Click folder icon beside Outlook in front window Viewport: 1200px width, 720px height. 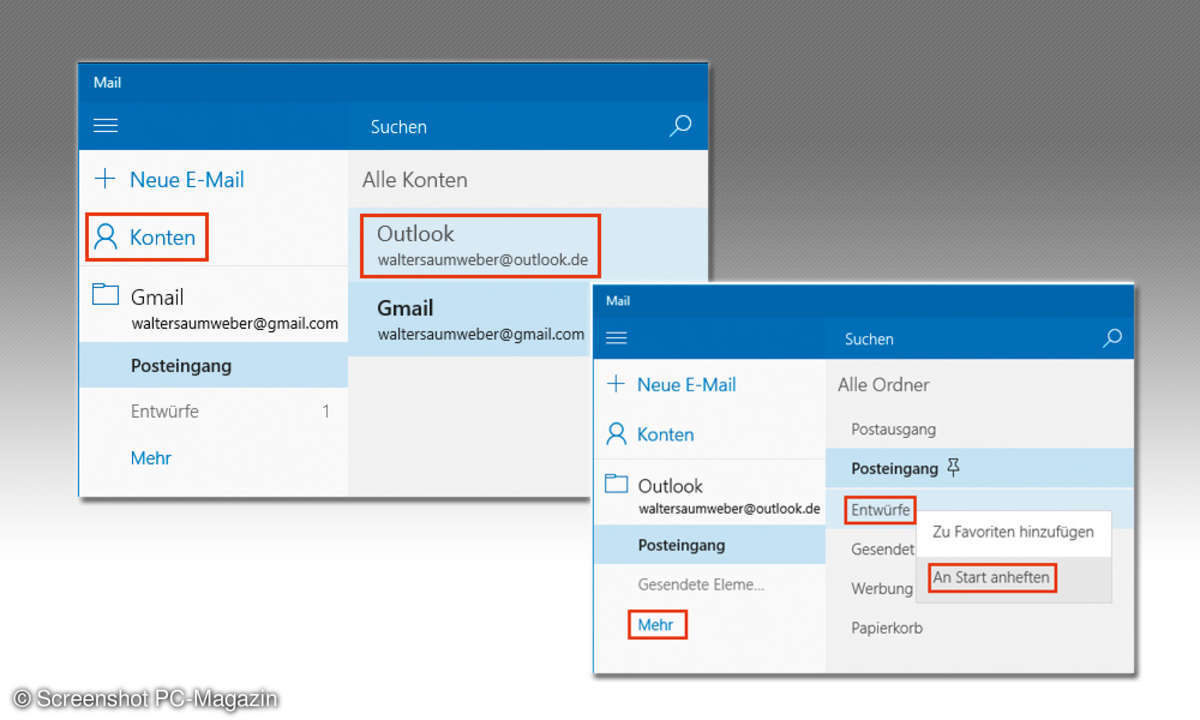617,485
